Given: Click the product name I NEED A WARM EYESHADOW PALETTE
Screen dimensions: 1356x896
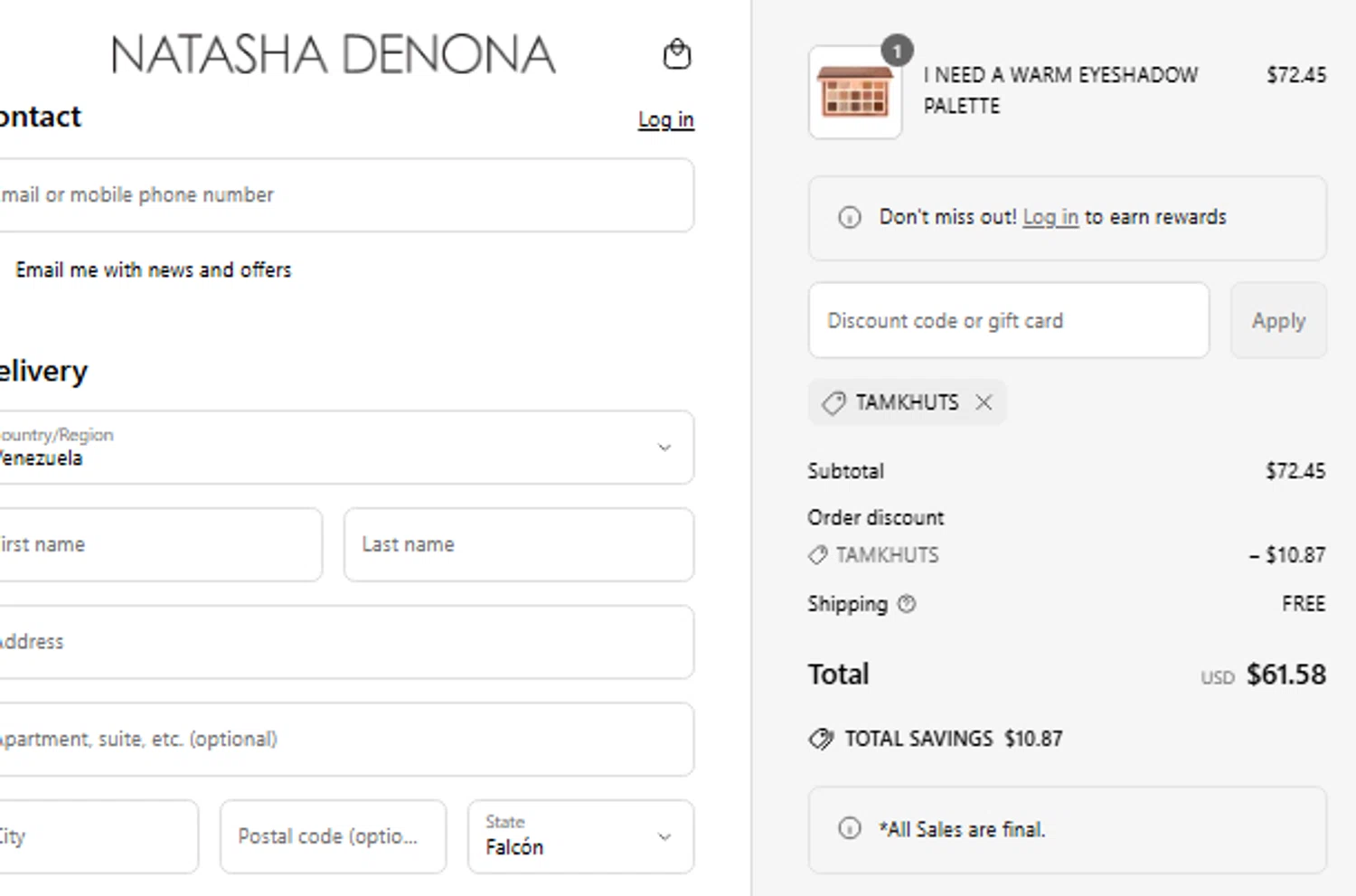Looking at the screenshot, I should (x=1060, y=90).
